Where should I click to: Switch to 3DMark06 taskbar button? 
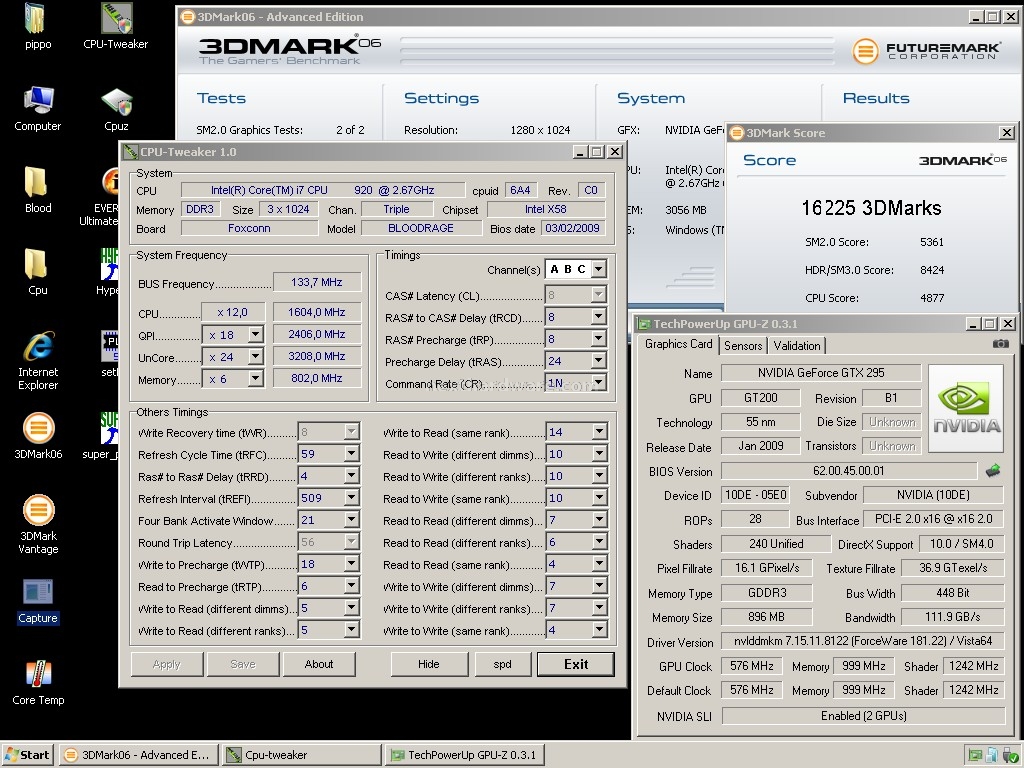click(138, 755)
